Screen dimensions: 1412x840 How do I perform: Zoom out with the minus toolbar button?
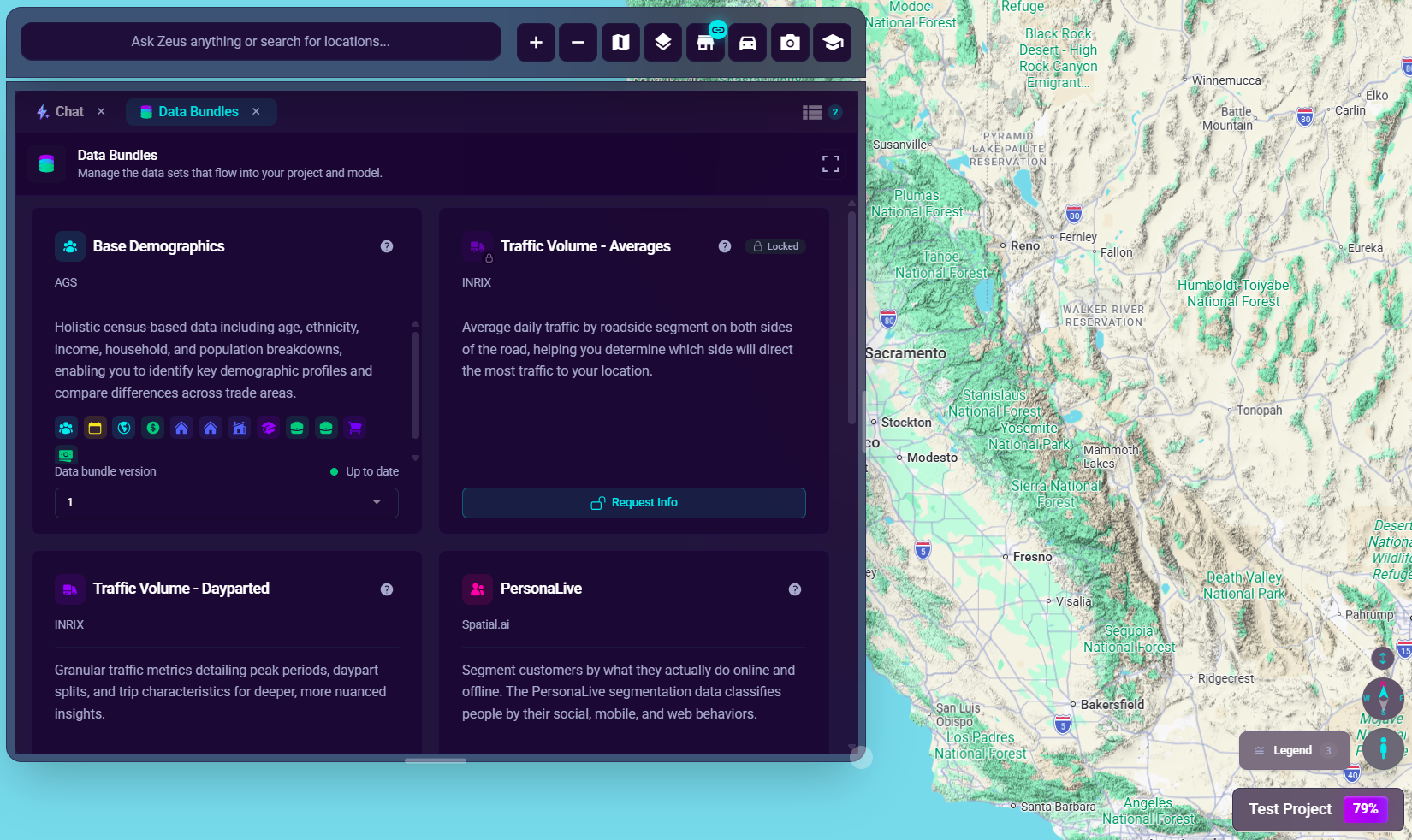tap(578, 42)
